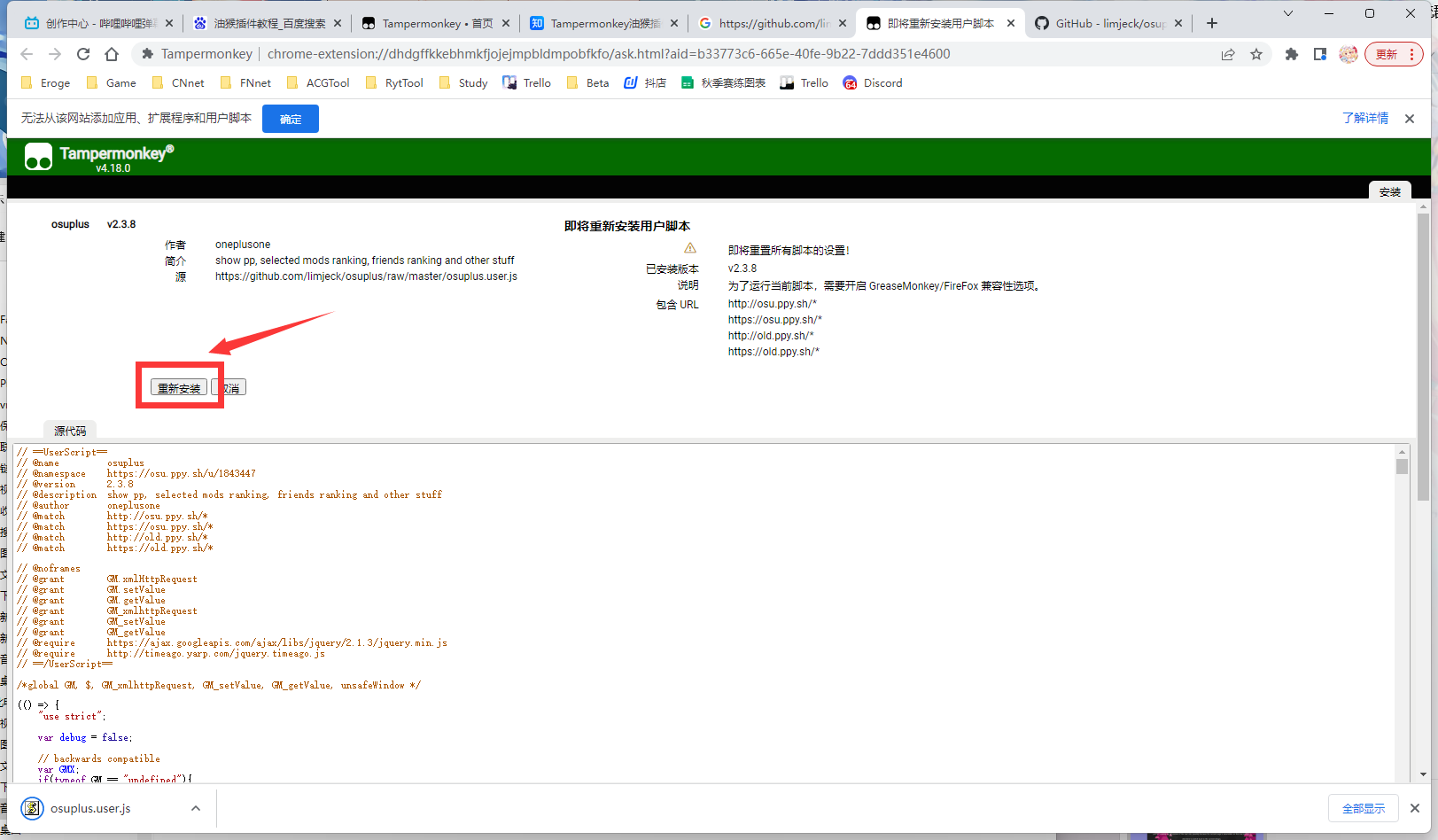Viewport: 1438px width, 840px height.
Task: Open the RytTool bookmark folder
Action: pos(394,83)
